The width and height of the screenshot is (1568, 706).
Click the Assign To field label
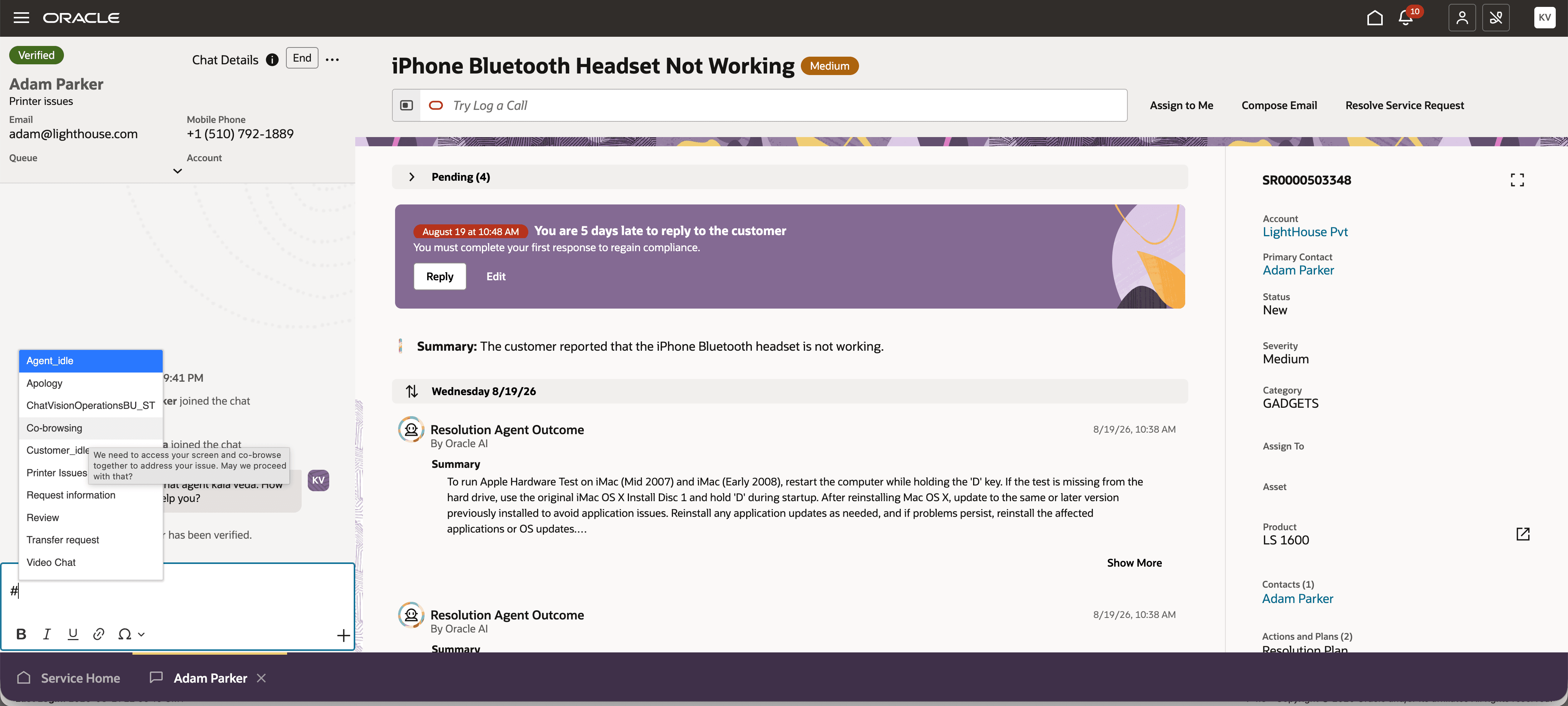[1283, 446]
